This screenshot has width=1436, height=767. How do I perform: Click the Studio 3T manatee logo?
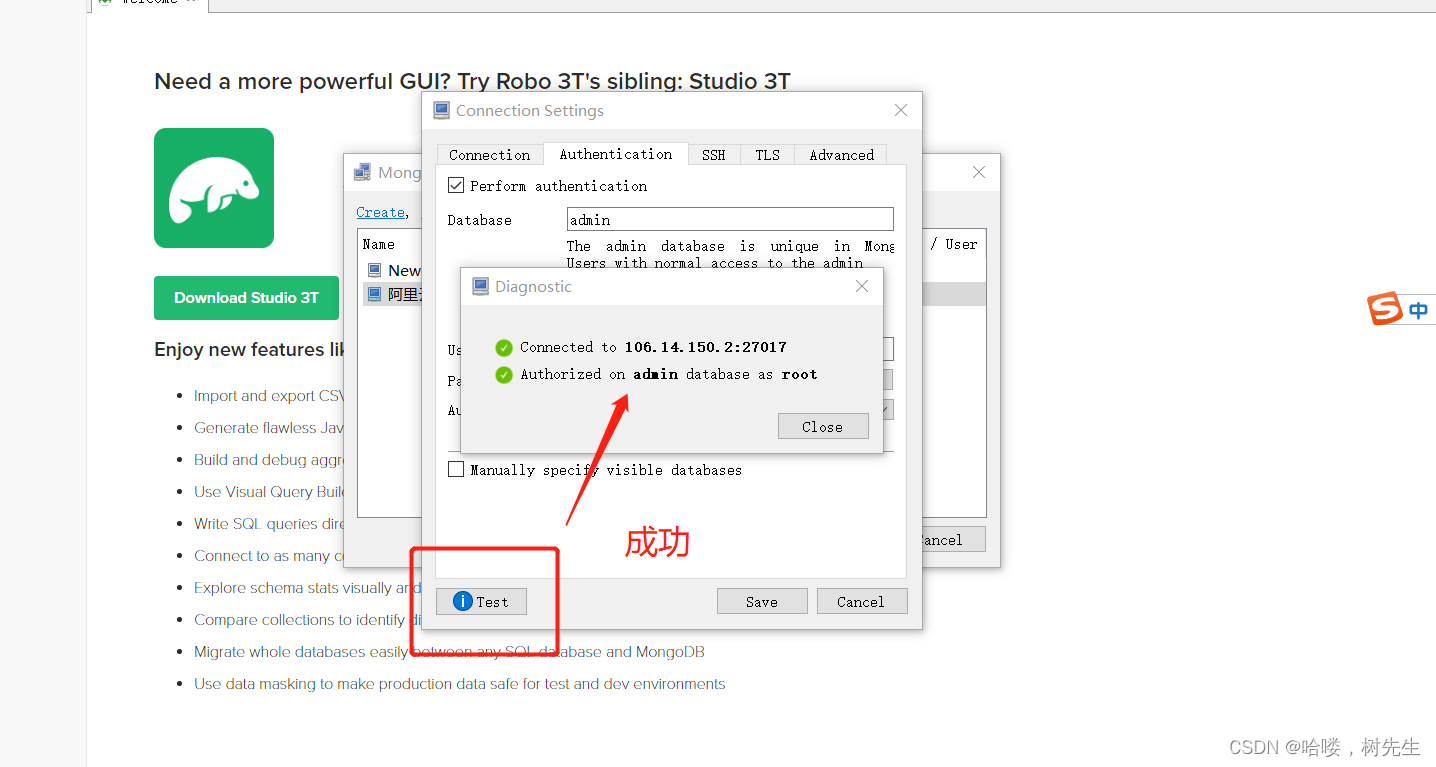tap(214, 188)
